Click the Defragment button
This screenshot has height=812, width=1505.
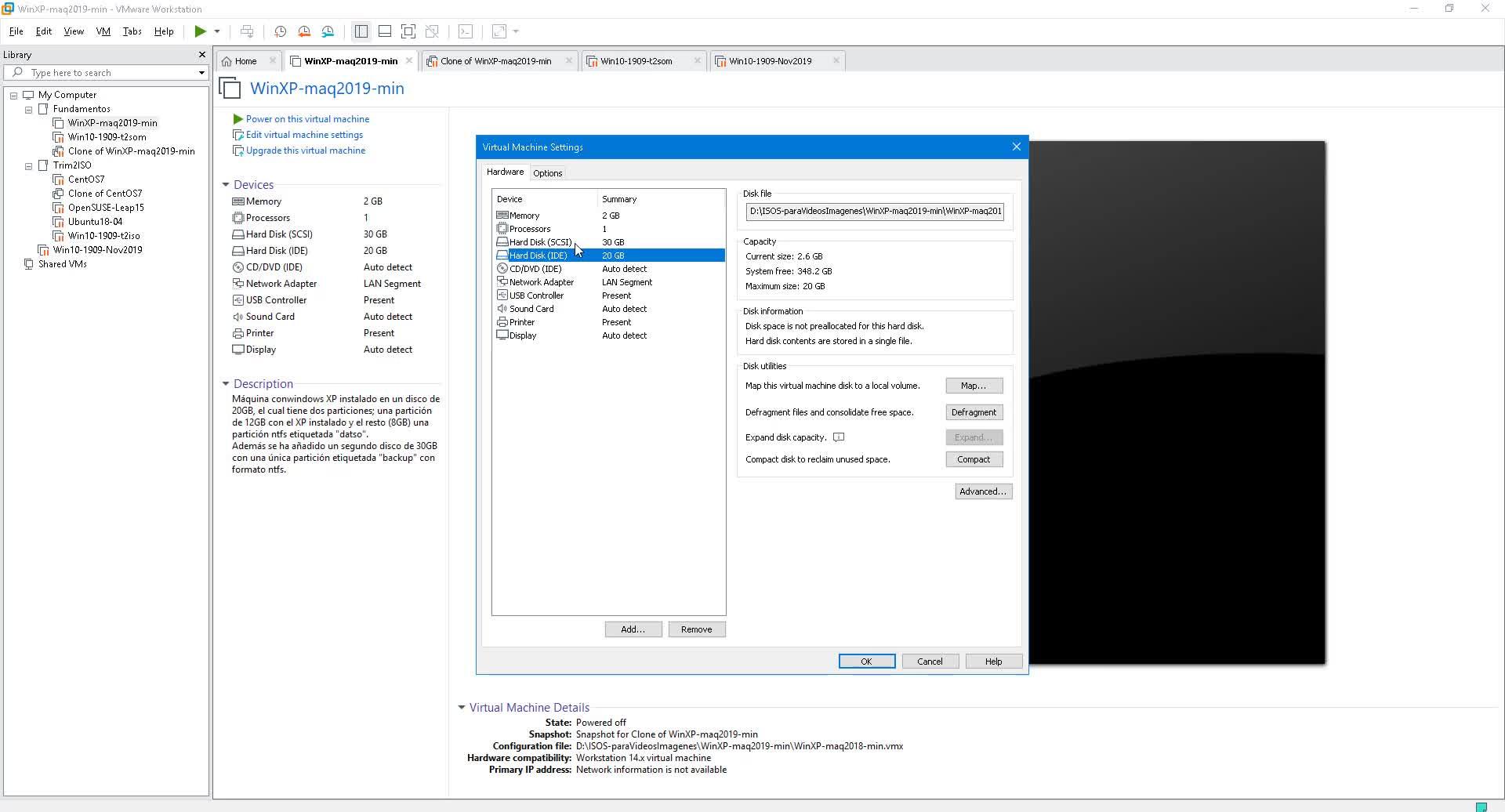974,412
